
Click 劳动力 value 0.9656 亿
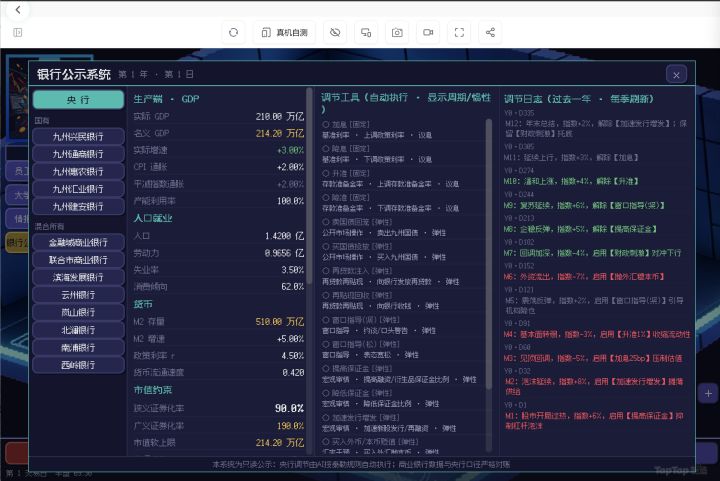284,253
